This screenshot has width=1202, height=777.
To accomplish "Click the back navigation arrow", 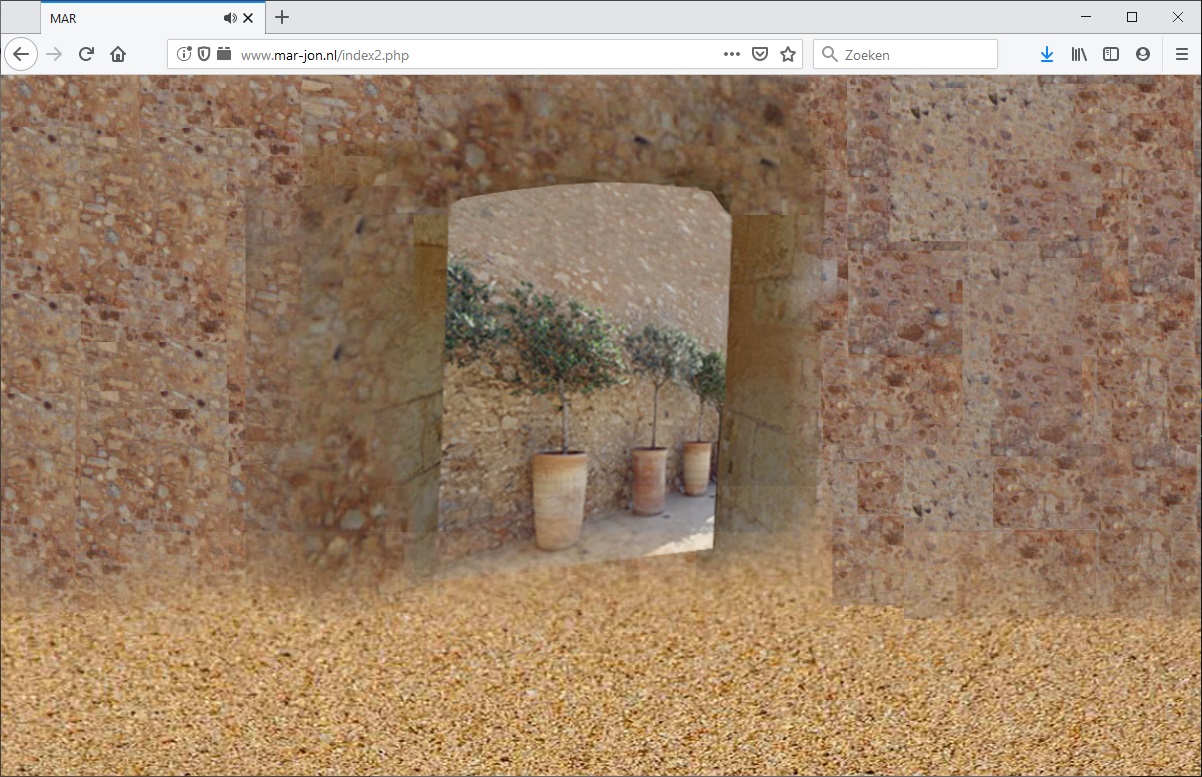I will [21, 54].
